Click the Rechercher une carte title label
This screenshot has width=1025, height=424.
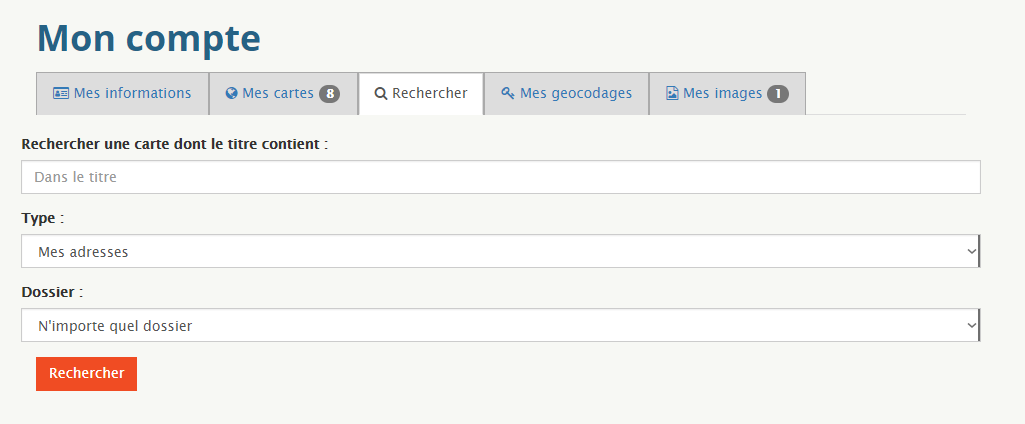point(175,144)
